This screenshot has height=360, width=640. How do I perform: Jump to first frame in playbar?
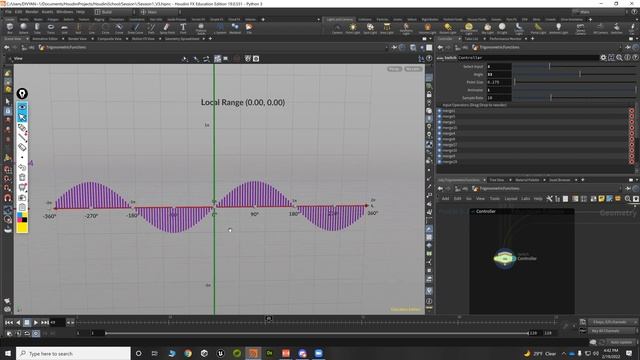9,322
